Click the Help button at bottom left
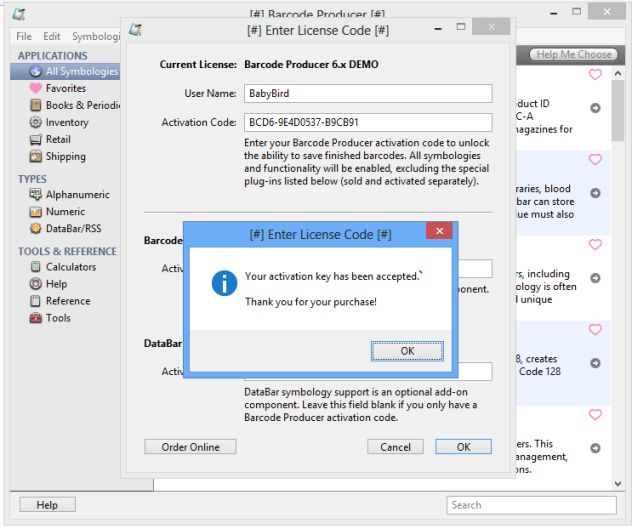The height and width of the screenshot is (529, 632). point(47,505)
